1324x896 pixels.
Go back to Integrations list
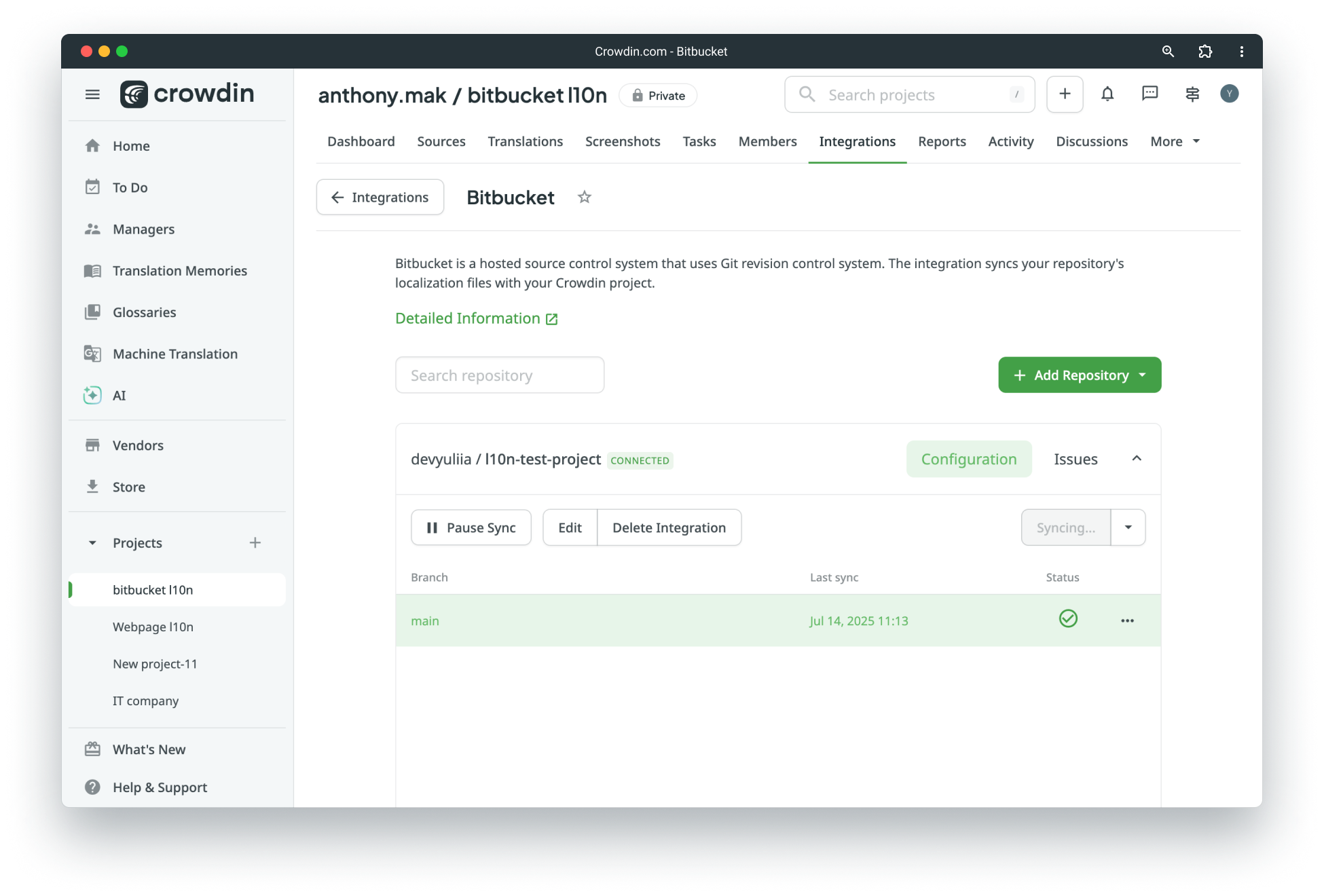click(x=380, y=197)
